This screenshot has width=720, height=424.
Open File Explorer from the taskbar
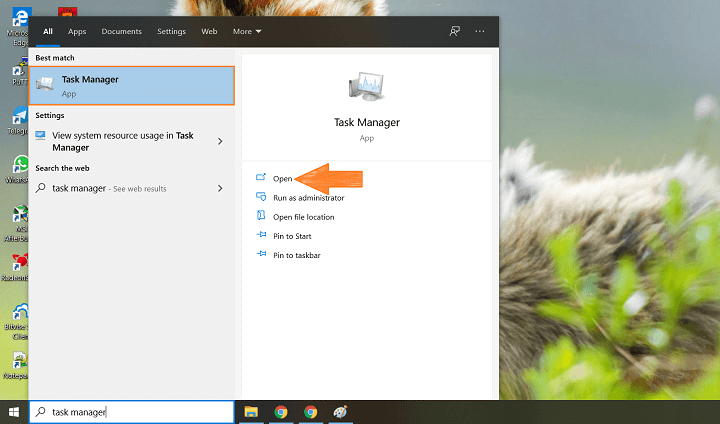coord(251,412)
